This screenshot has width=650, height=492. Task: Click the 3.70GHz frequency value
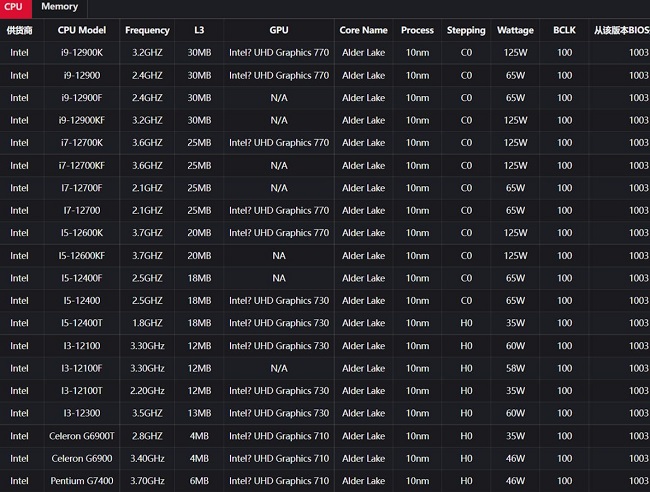click(147, 480)
